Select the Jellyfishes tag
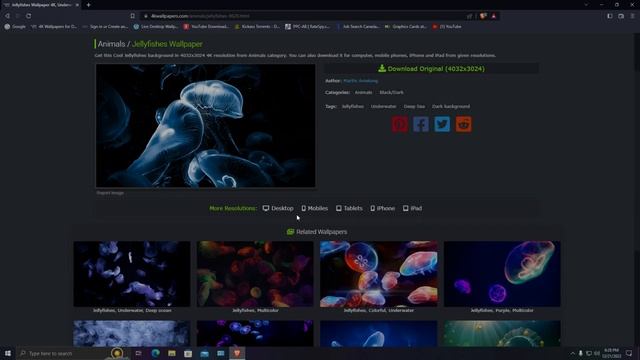Image resolution: width=640 pixels, height=360 pixels. [x=353, y=107]
